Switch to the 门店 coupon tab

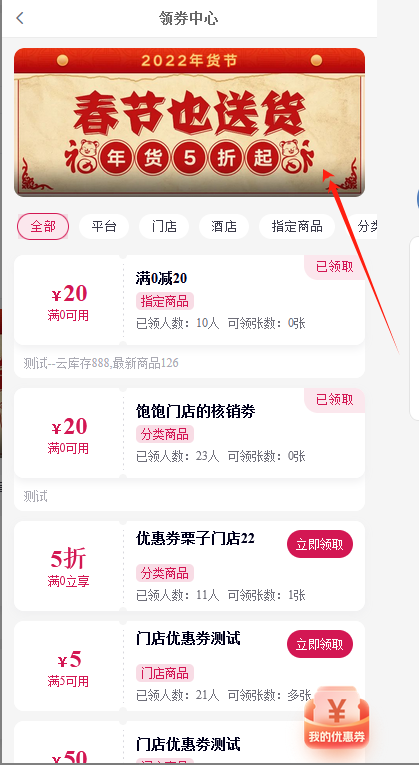164,227
